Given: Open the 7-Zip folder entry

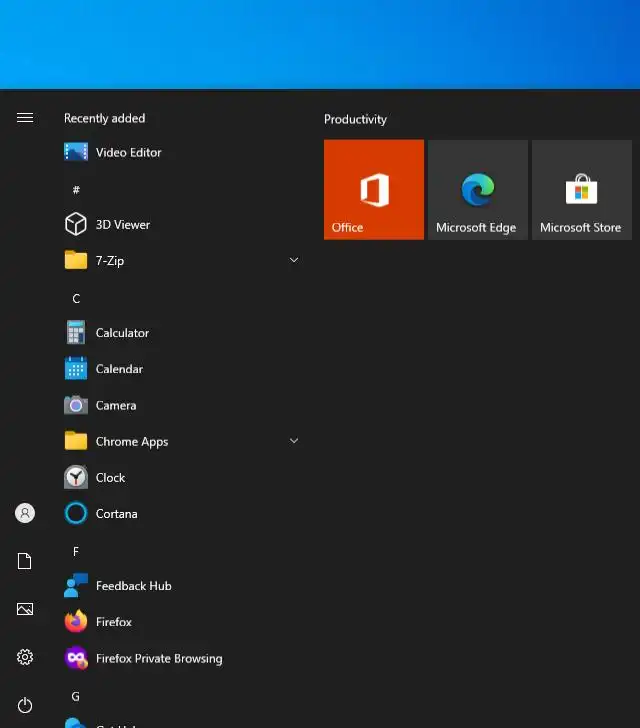Looking at the screenshot, I should [181, 260].
